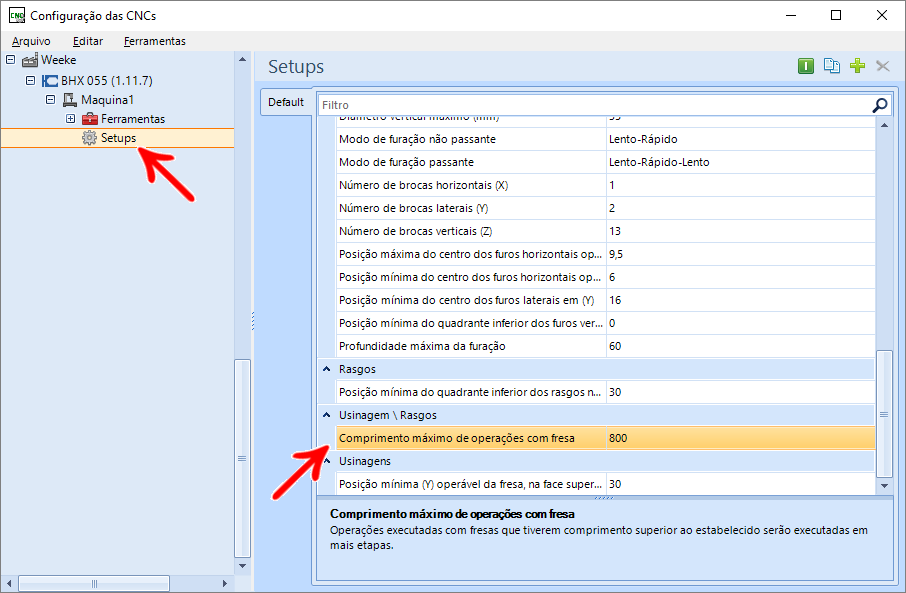Click the Filtro input field

point(595,105)
